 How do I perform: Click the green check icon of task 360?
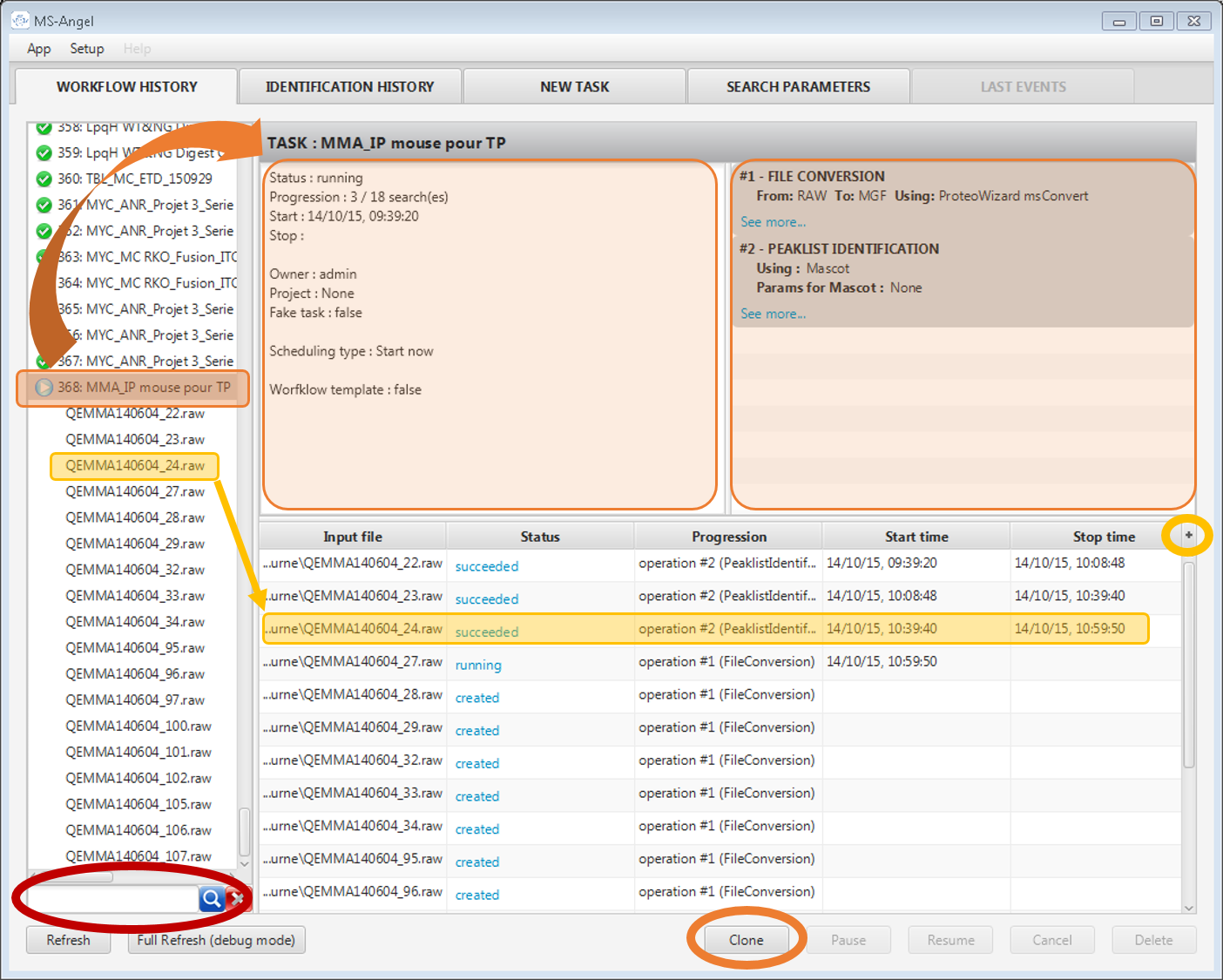coord(44,179)
